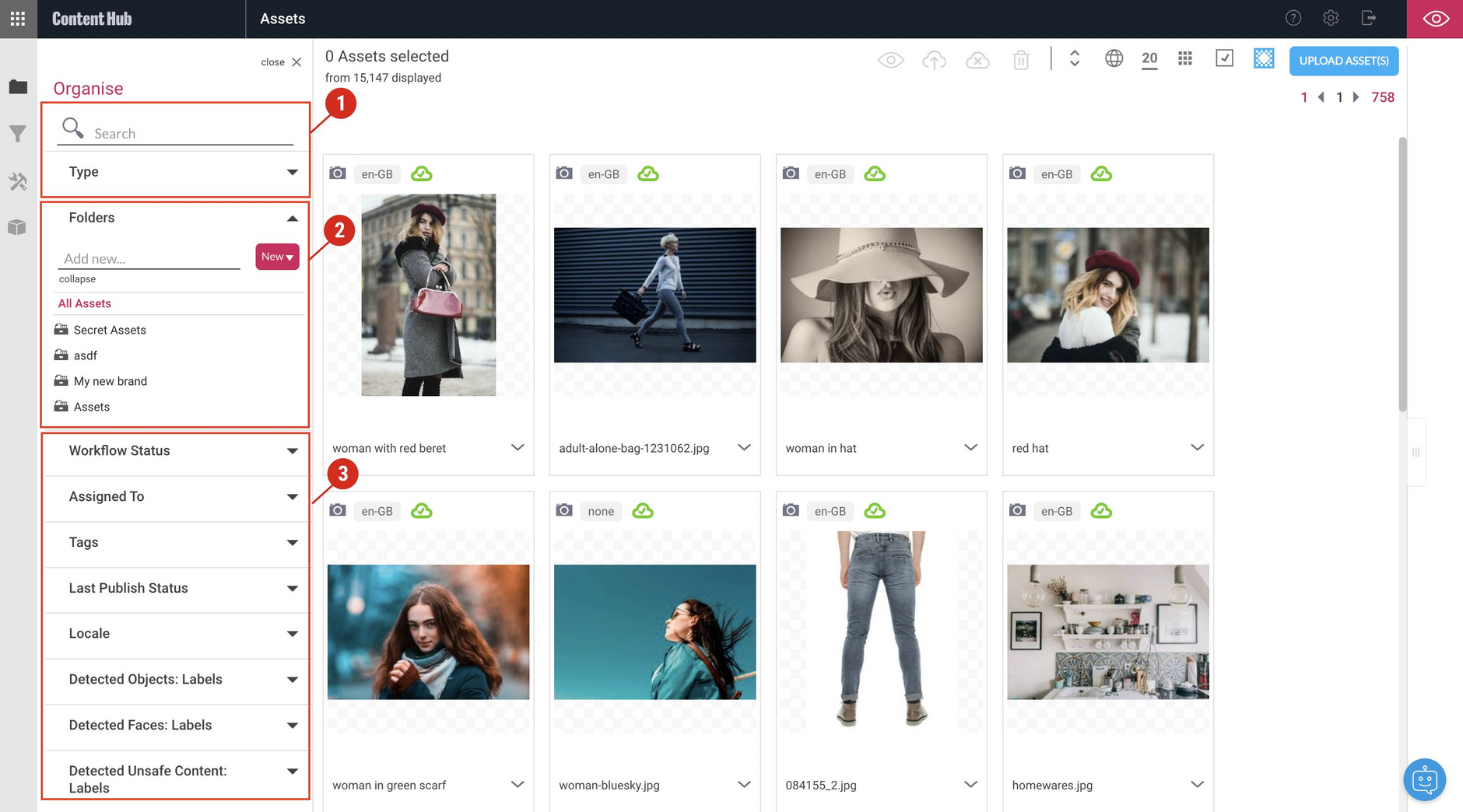Open the adult-alone-bag-1231062.jpg thumbnail
The image size is (1463, 812).
[x=655, y=295]
